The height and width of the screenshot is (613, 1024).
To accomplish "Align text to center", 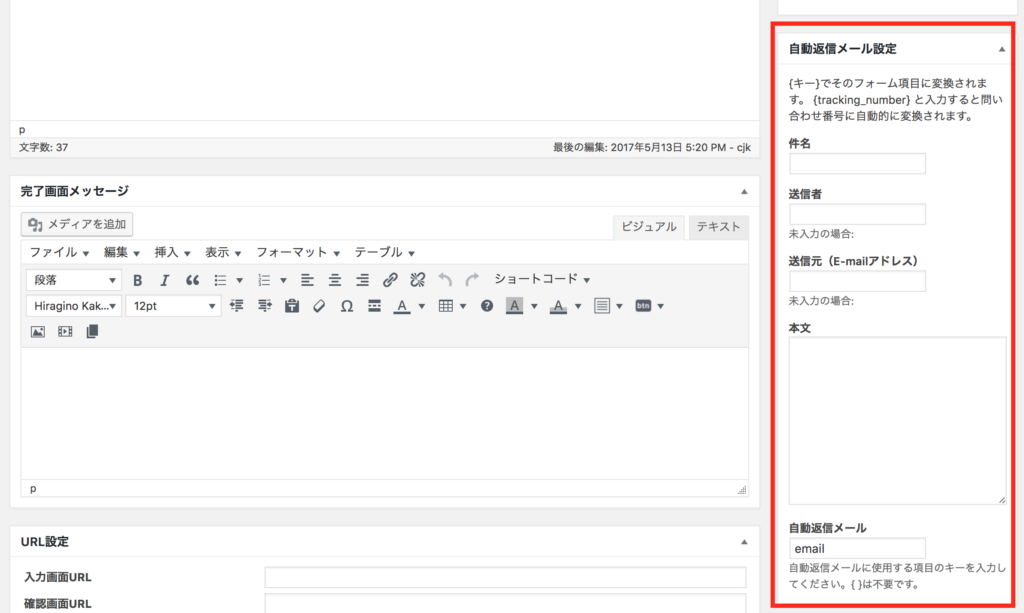I will pyautogui.click(x=335, y=280).
